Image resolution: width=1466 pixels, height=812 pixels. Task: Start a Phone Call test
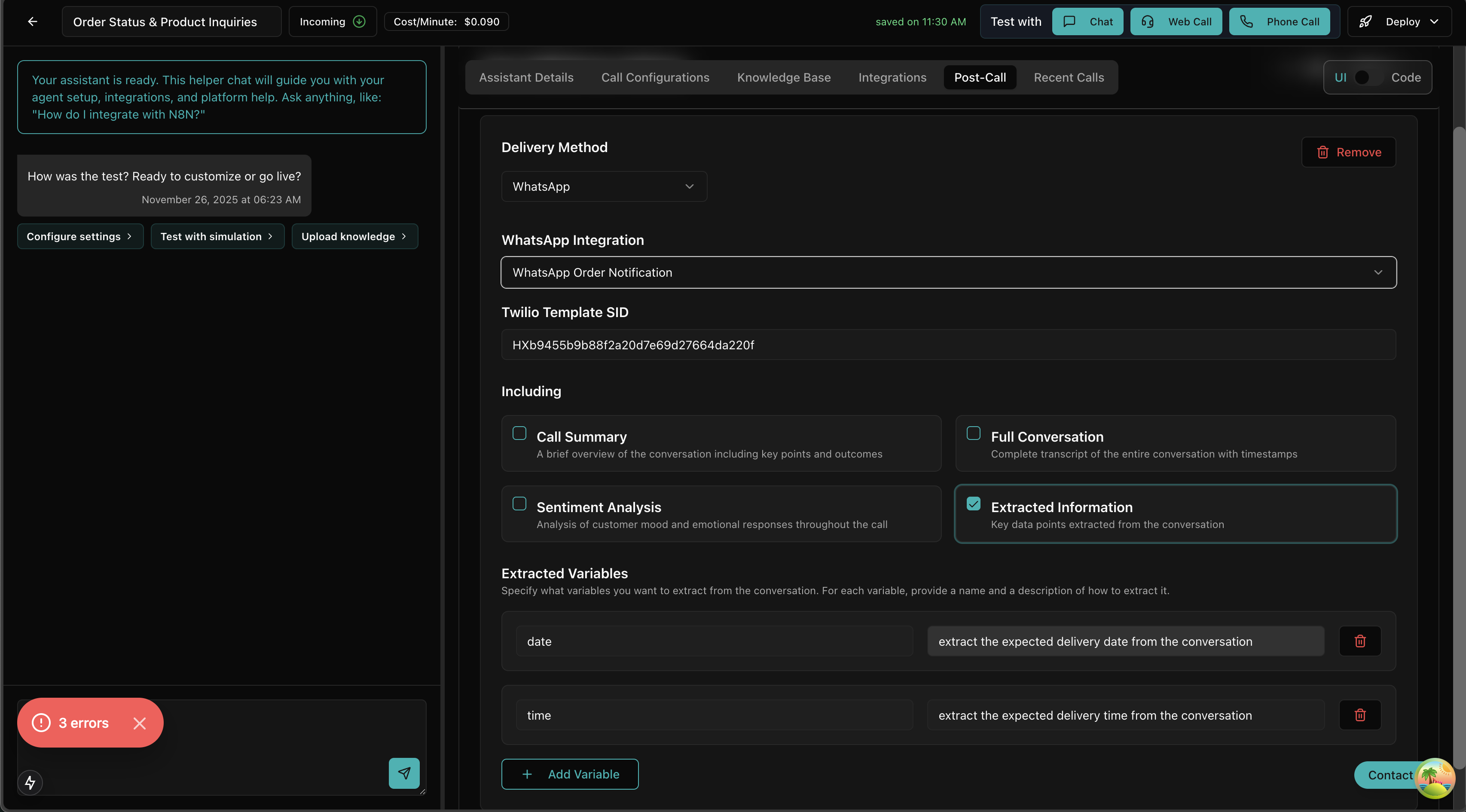(x=1280, y=21)
